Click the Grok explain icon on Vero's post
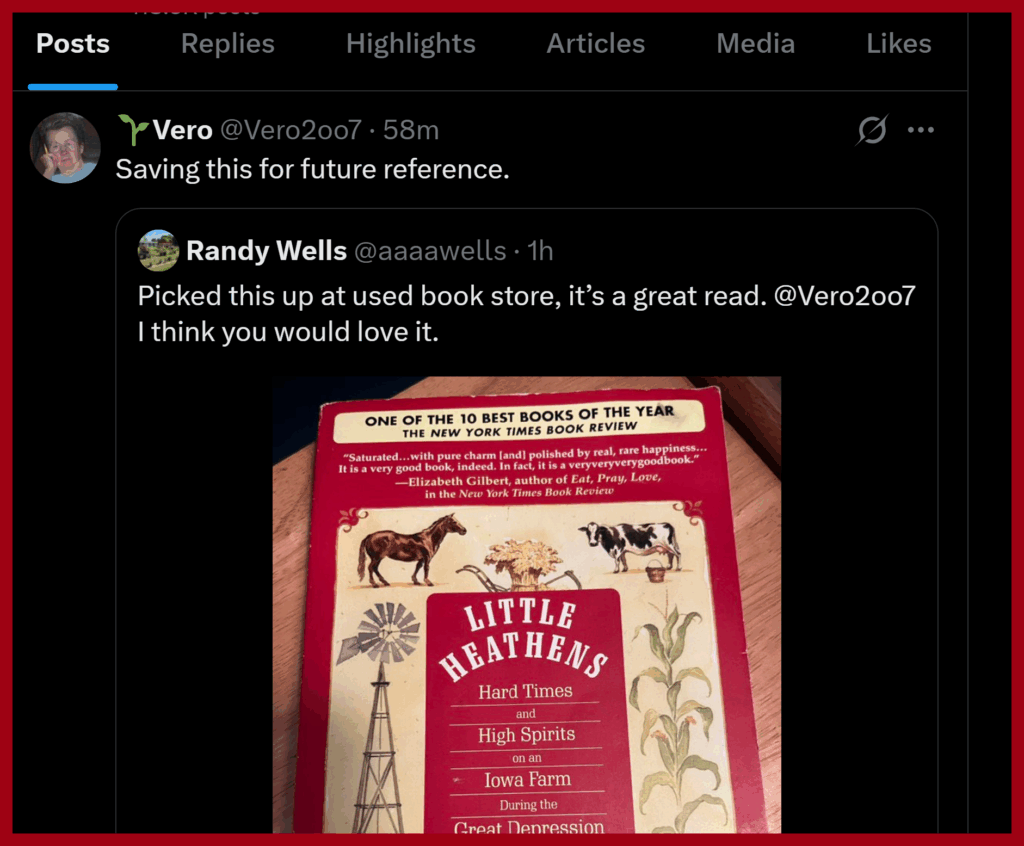1024x846 pixels. point(872,130)
